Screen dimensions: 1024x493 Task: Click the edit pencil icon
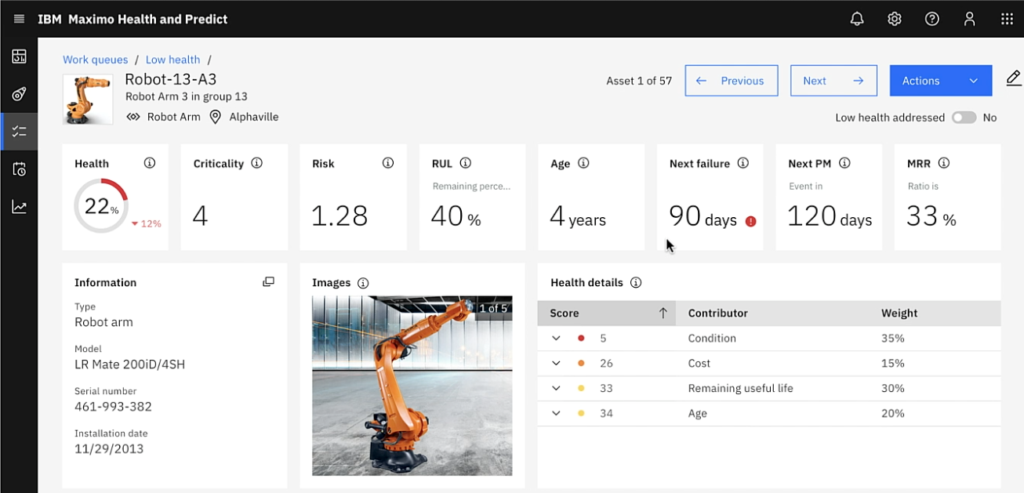(1013, 78)
